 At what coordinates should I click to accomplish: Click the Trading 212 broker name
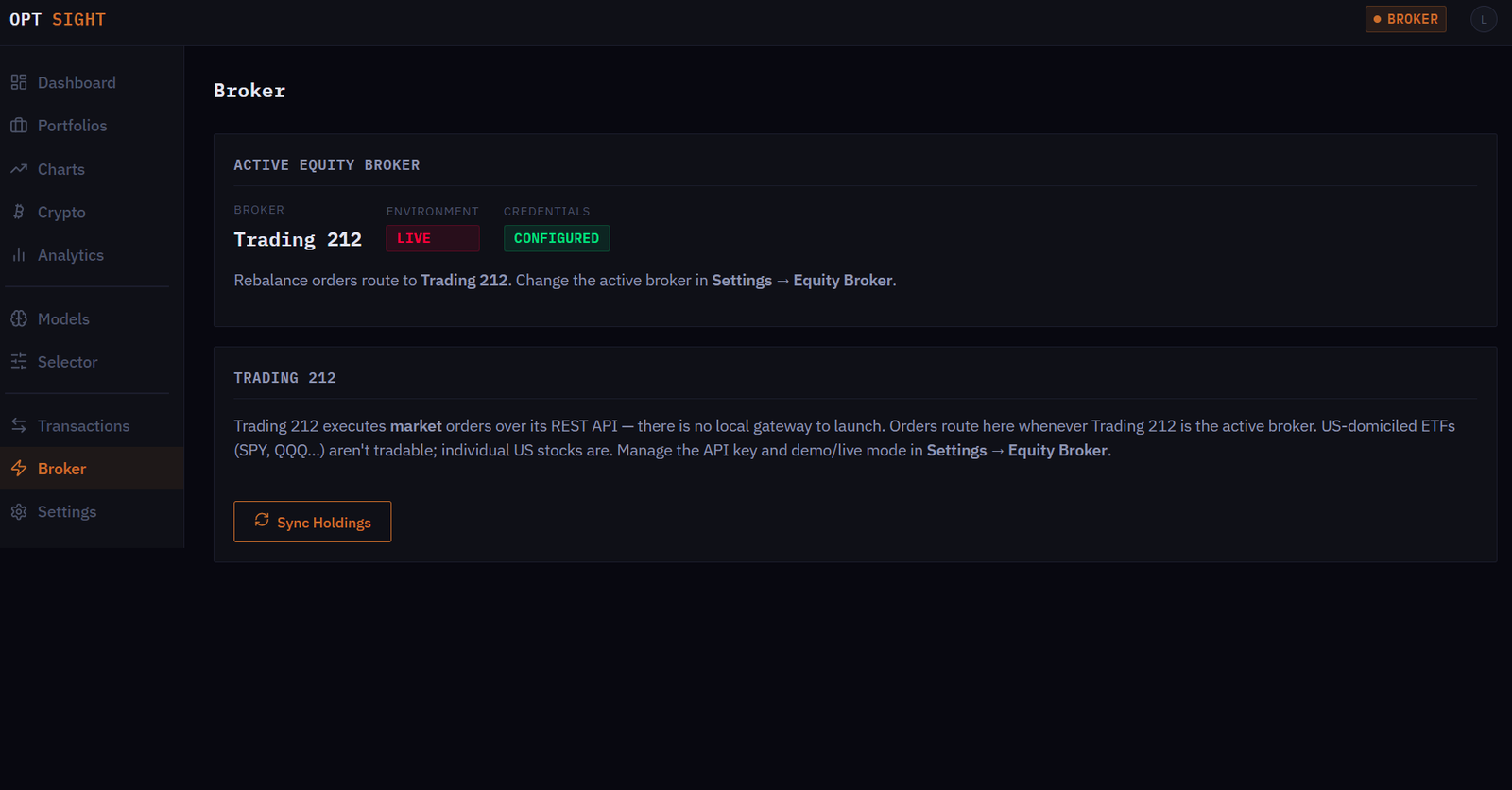(x=298, y=239)
